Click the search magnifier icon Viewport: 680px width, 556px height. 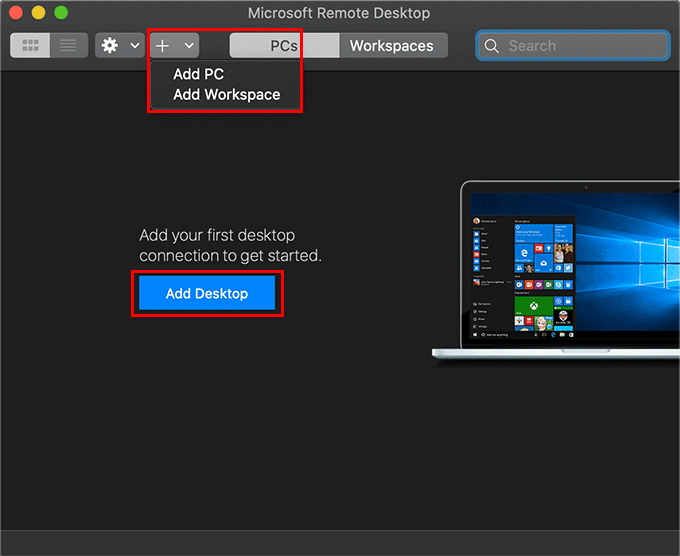pyautogui.click(x=491, y=46)
